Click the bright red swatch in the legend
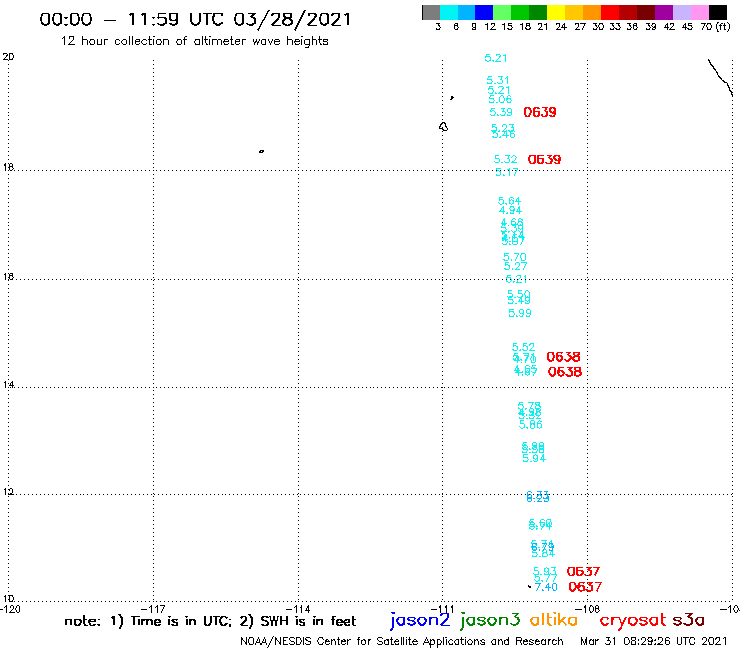Viewport: 740px width, 650px height. [610, 12]
